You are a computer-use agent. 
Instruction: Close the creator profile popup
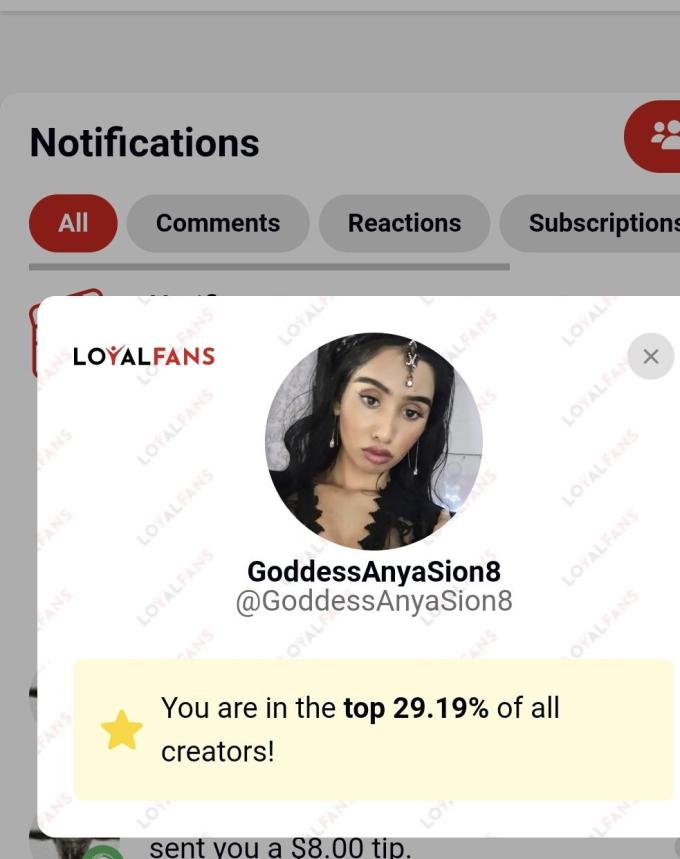(x=650, y=357)
